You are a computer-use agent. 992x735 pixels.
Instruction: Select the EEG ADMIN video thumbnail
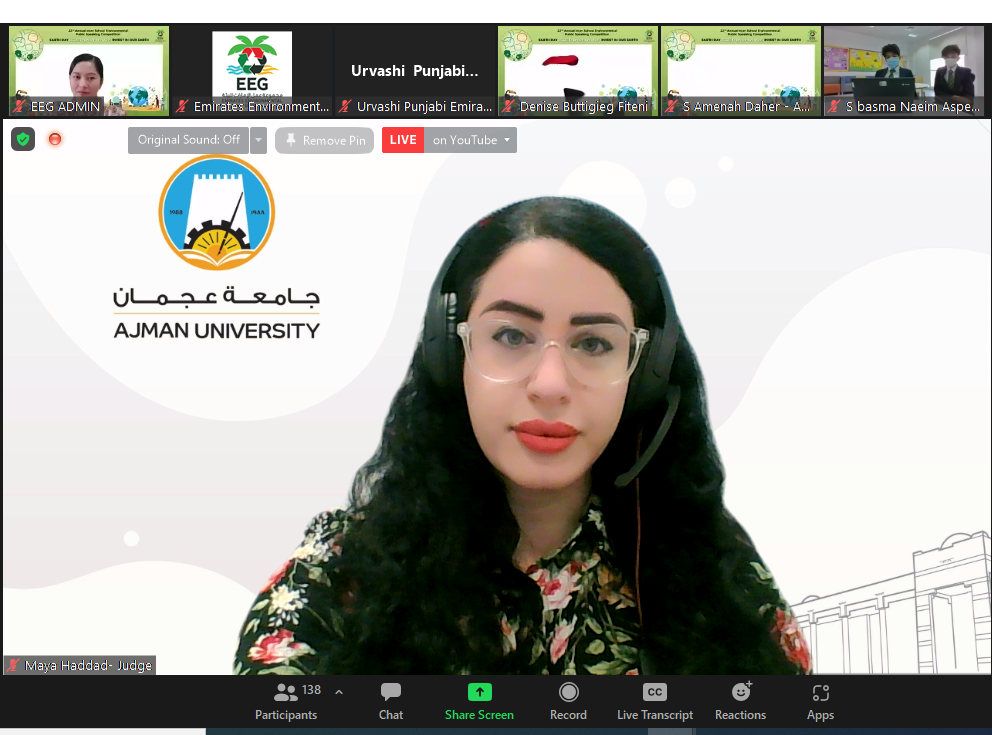88,70
